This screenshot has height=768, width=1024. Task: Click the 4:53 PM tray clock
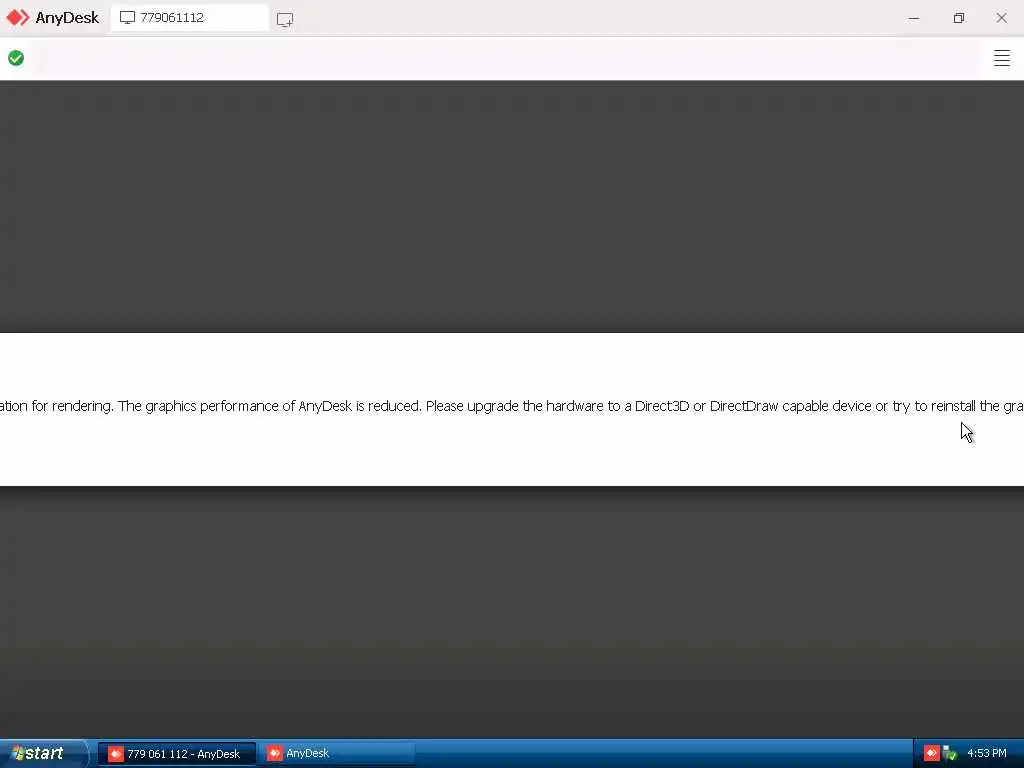987,754
